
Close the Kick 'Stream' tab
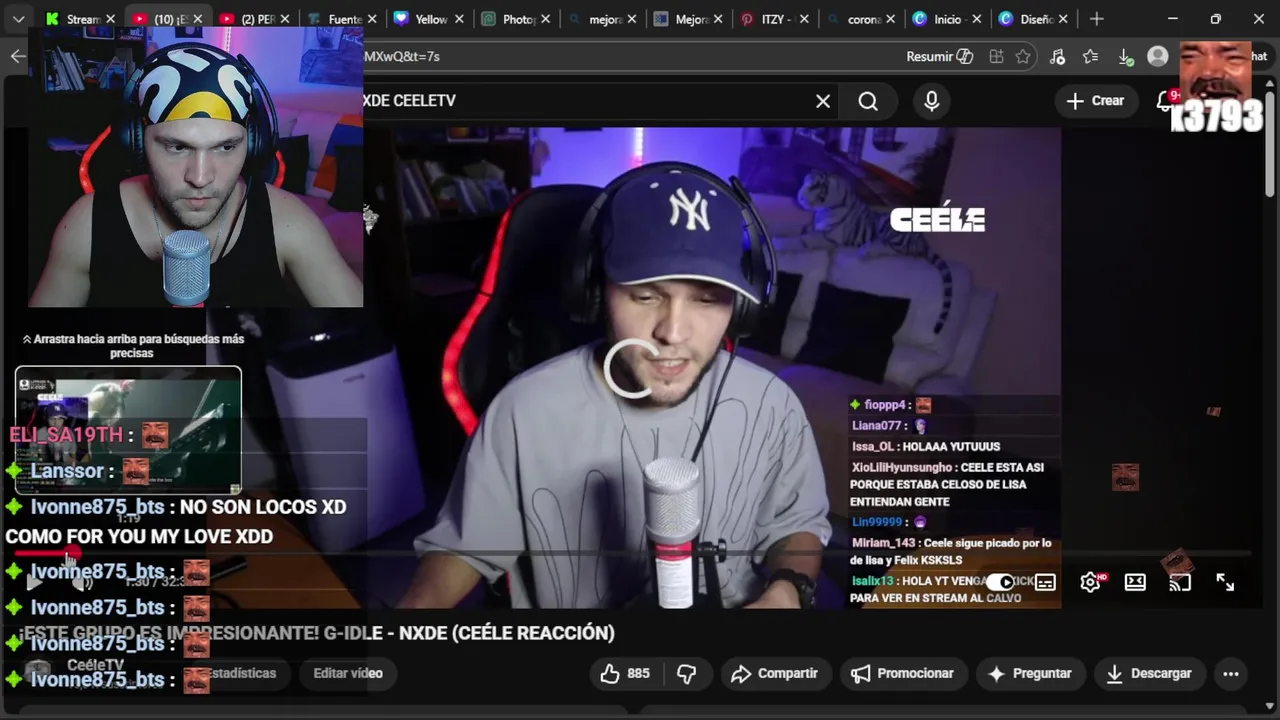click(110, 19)
